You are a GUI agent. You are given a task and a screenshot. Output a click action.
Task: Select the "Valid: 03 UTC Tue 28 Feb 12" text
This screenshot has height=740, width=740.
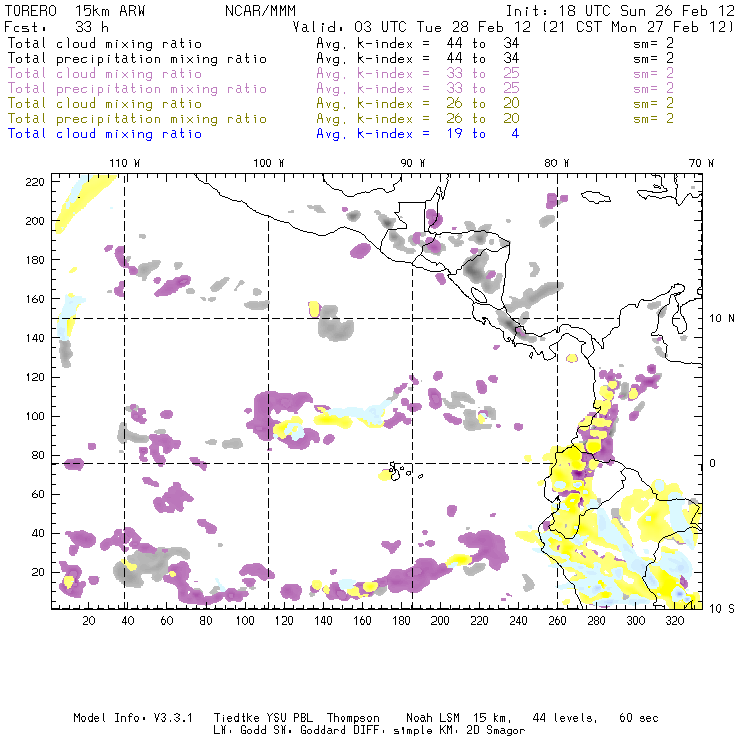412,27
